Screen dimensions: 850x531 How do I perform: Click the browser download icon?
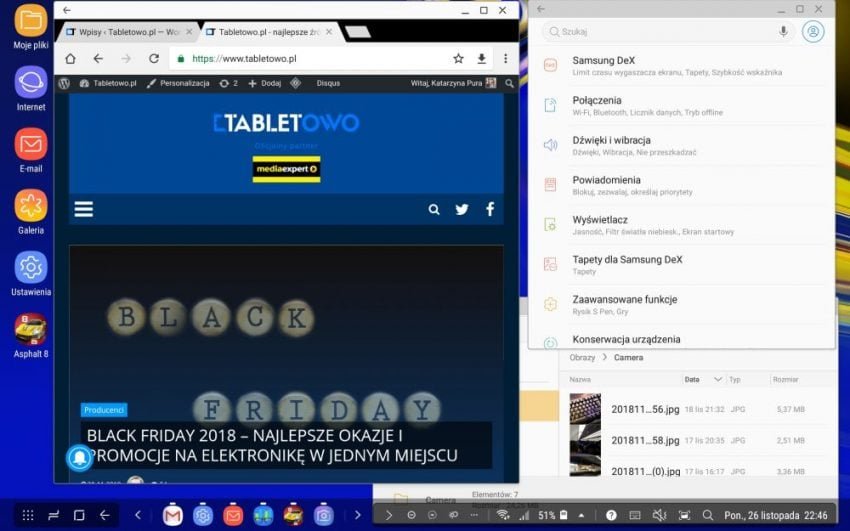(x=481, y=59)
